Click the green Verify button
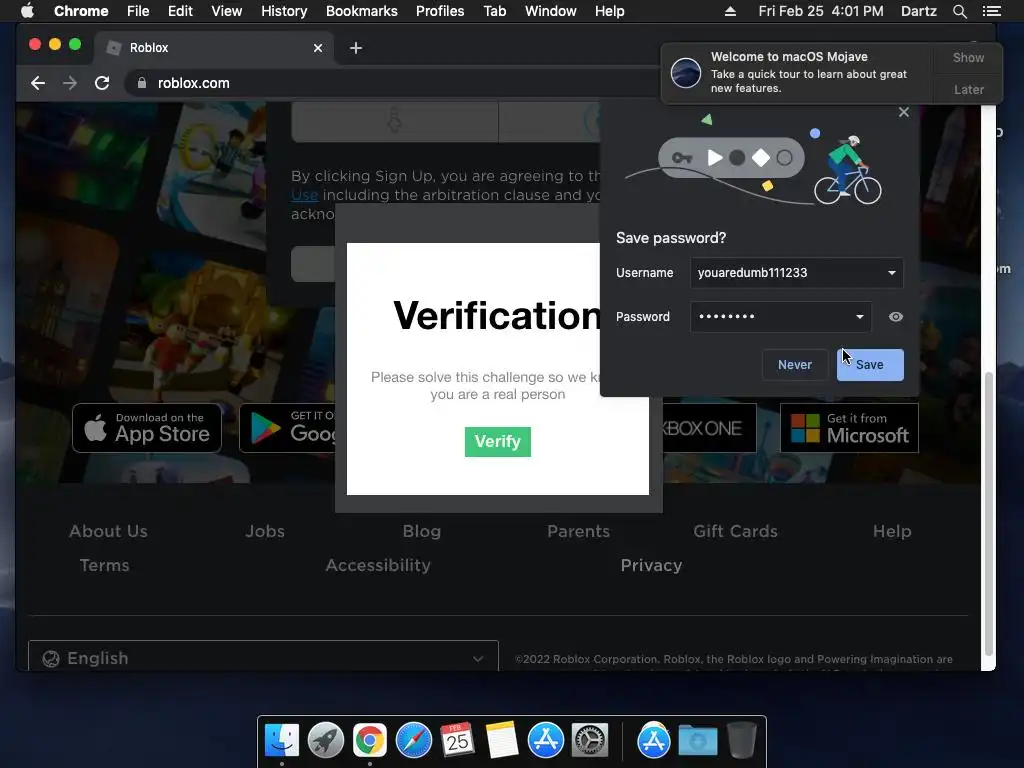 (498, 442)
